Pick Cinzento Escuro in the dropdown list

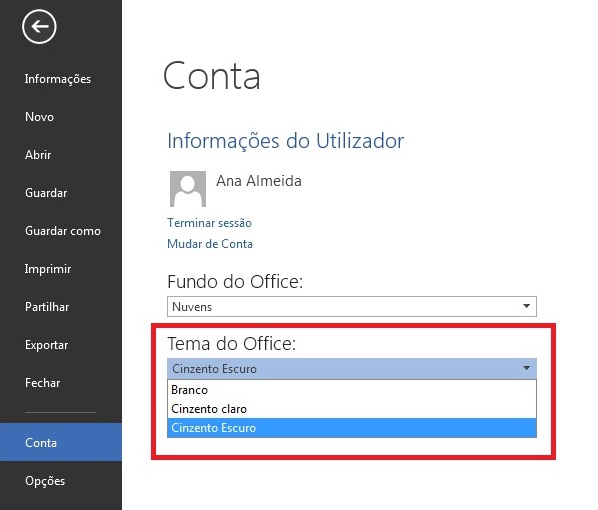(352, 428)
